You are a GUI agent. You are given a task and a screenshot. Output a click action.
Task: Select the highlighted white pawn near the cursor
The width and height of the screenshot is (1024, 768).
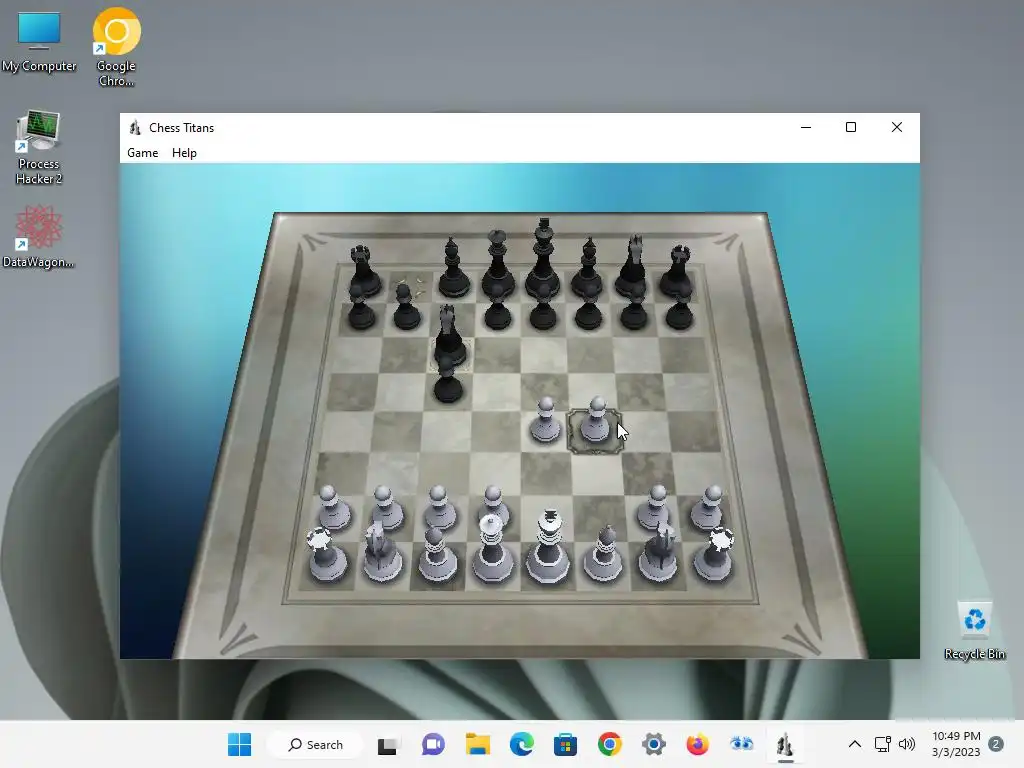click(x=596, y=421)
